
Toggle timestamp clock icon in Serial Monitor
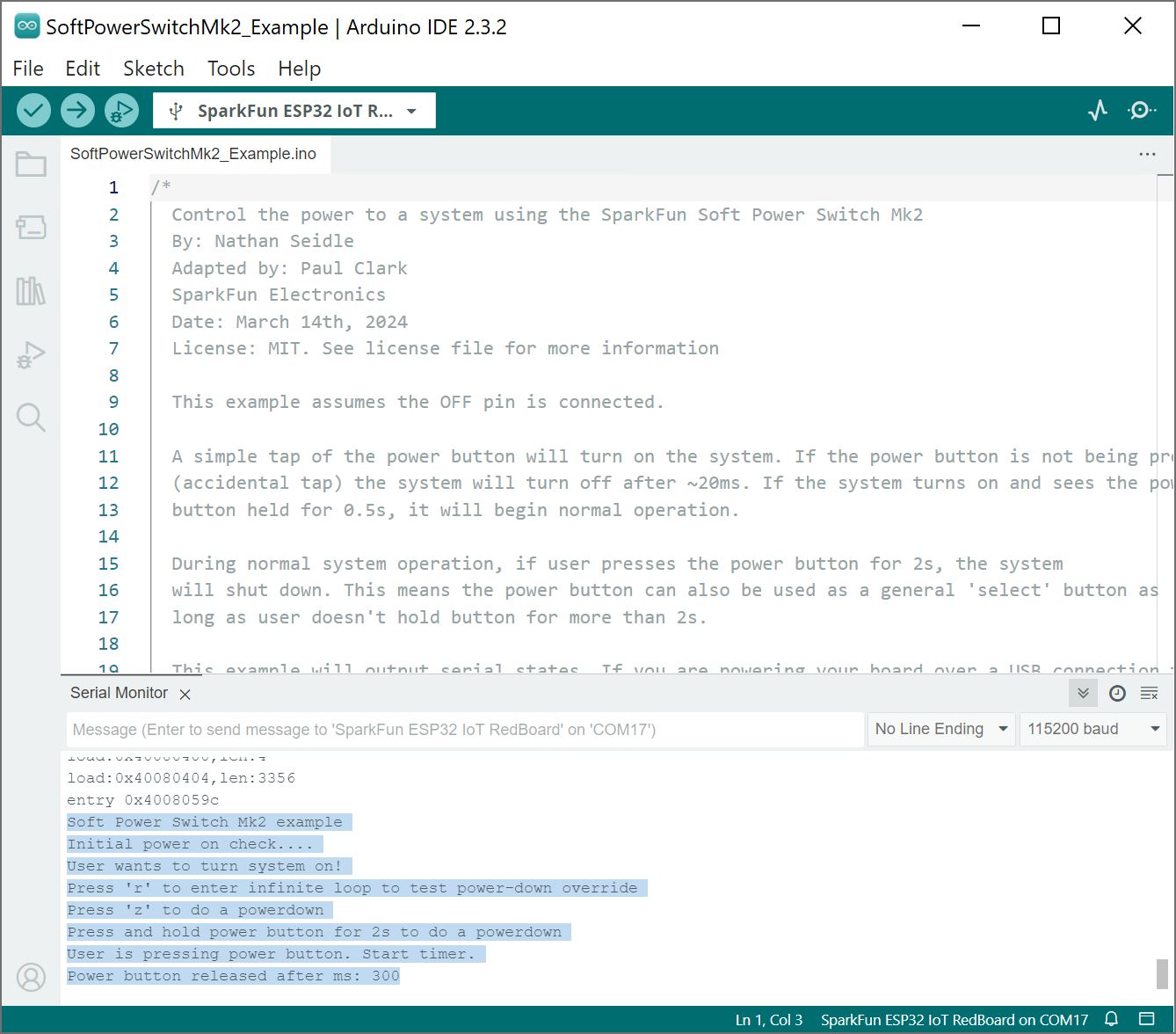pyautogui.click(x=1117, y=693)
